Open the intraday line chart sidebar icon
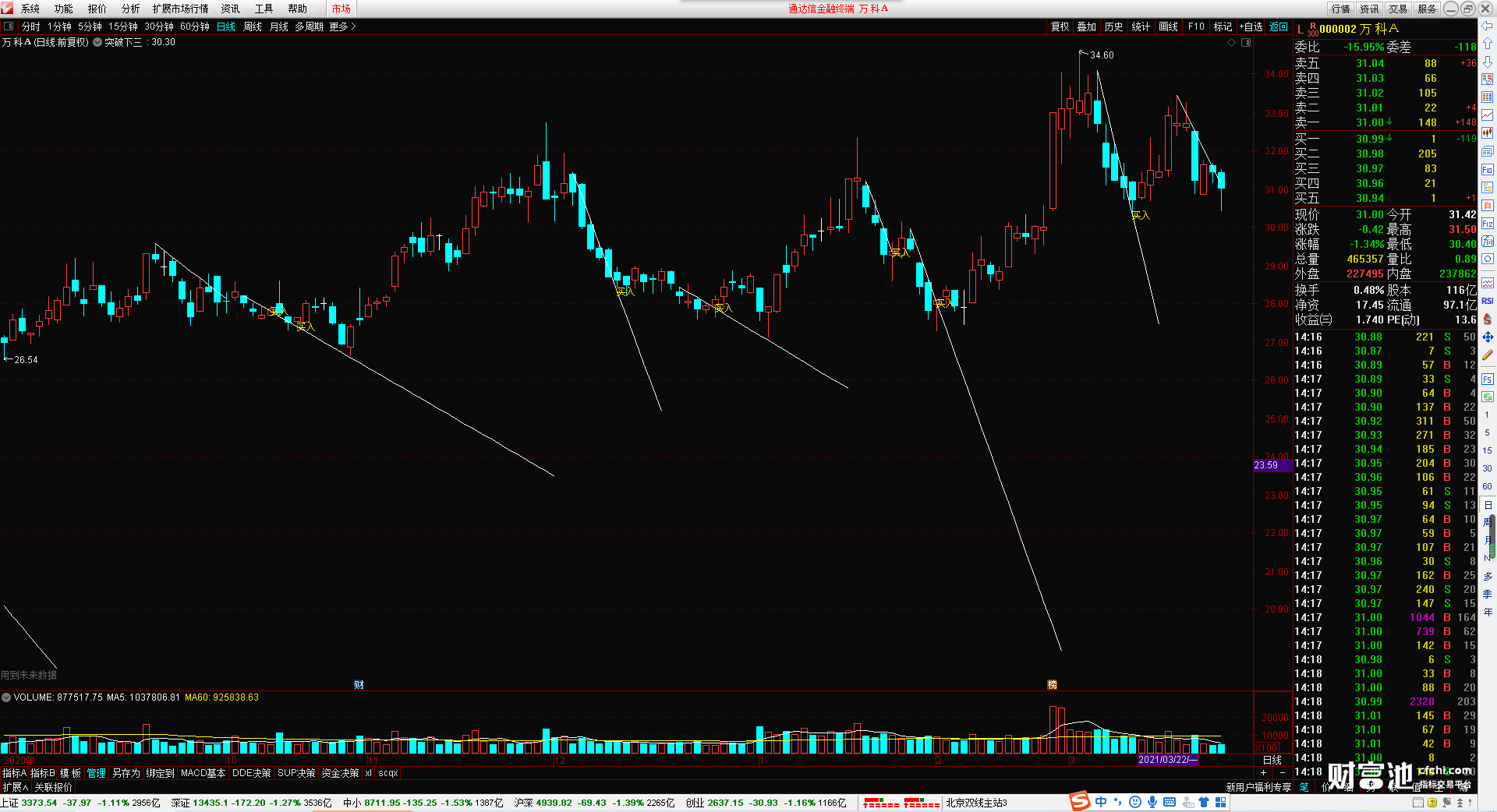This screenshot has width=1497, height=812. [x=1488, y=115]
